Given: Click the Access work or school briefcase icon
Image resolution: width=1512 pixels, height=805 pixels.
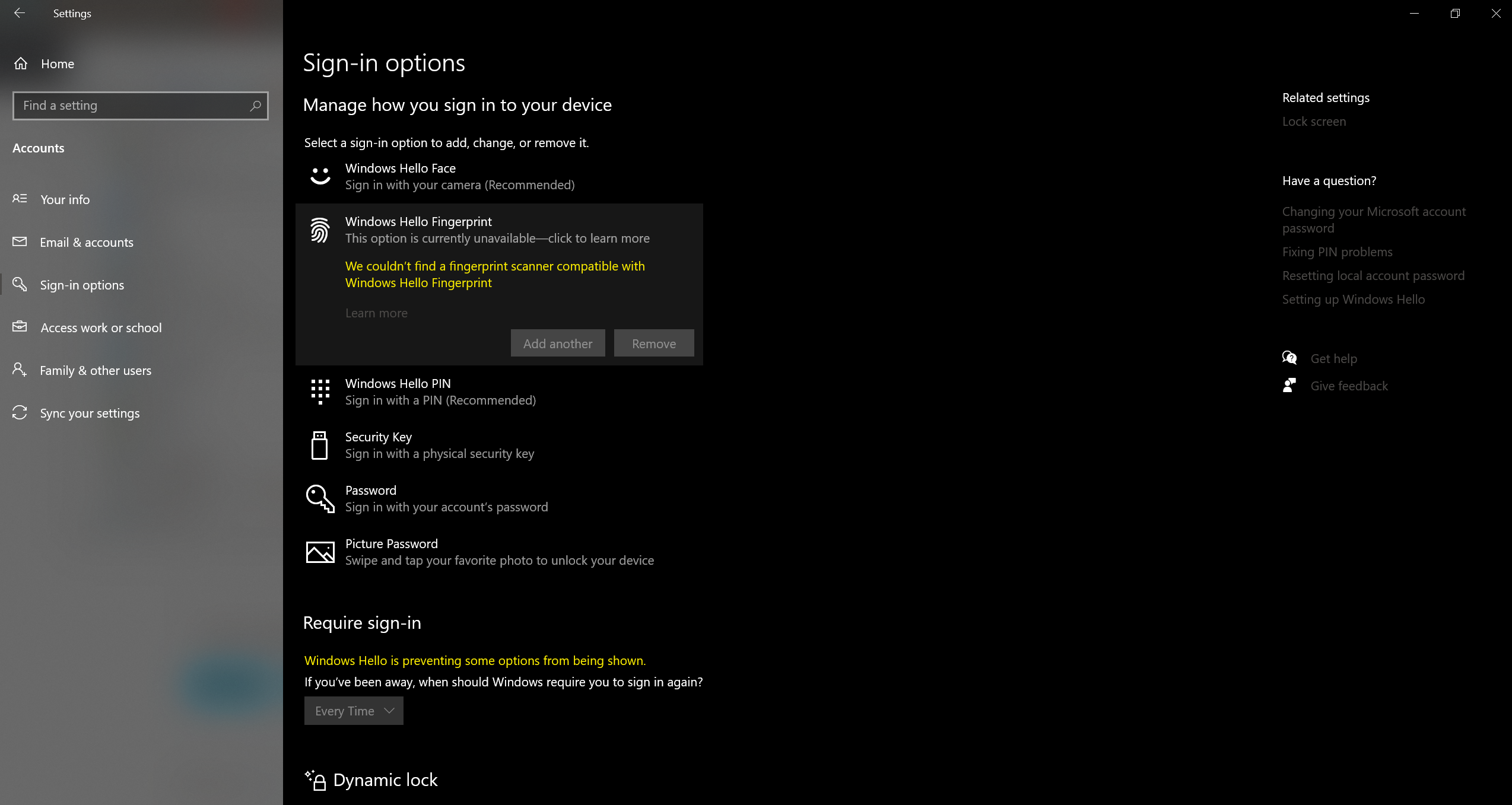Looking at the screenshot, I should [x=20, y=327].
